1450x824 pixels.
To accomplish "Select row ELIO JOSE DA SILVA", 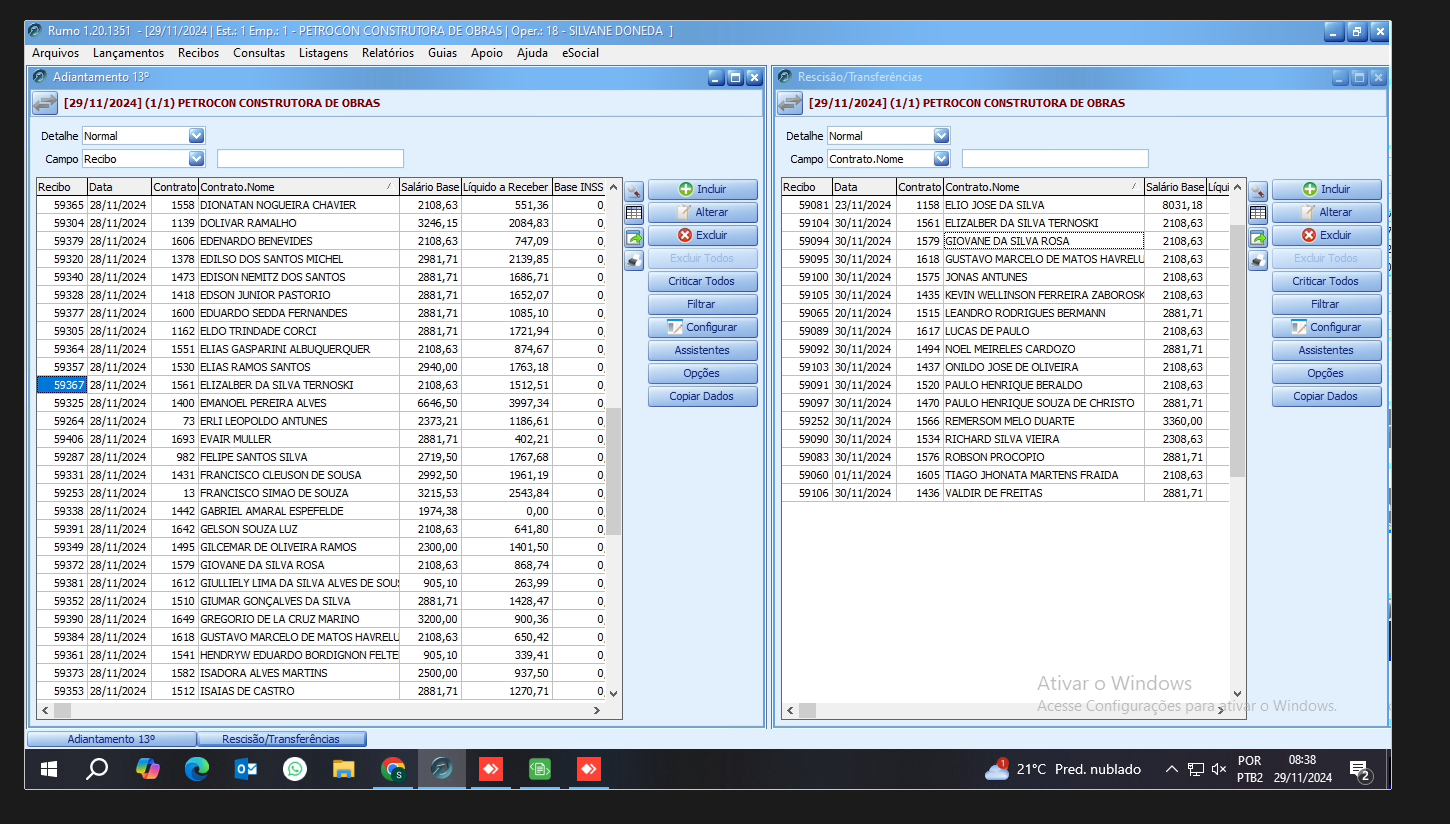I will click(x=1006, y=205).
